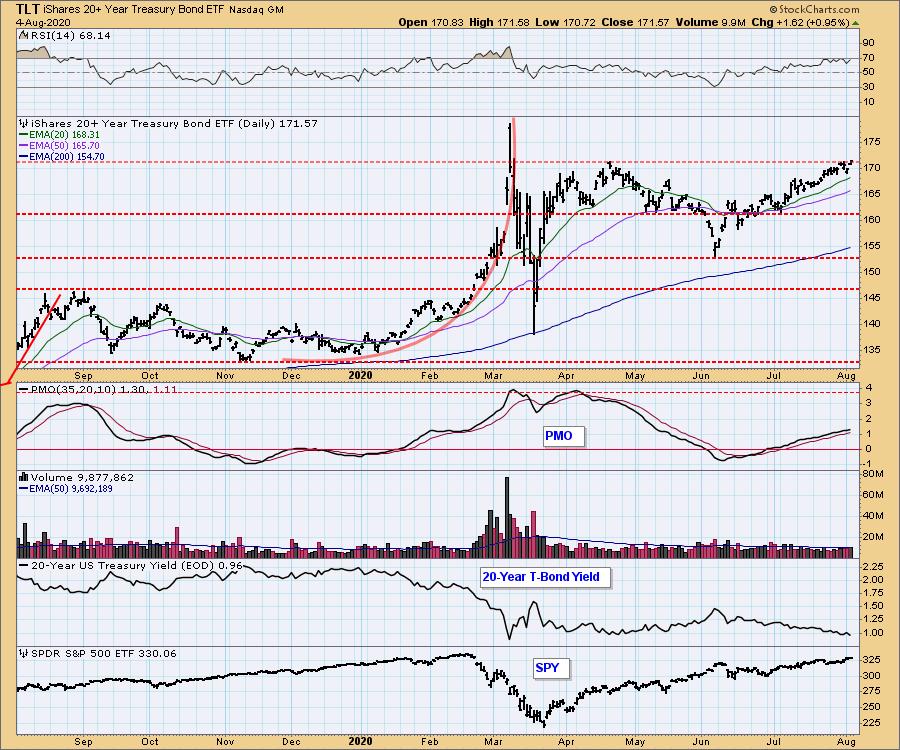
Task: Click the EMA(50) 165.70 legend text
Action: click(64, 146)
